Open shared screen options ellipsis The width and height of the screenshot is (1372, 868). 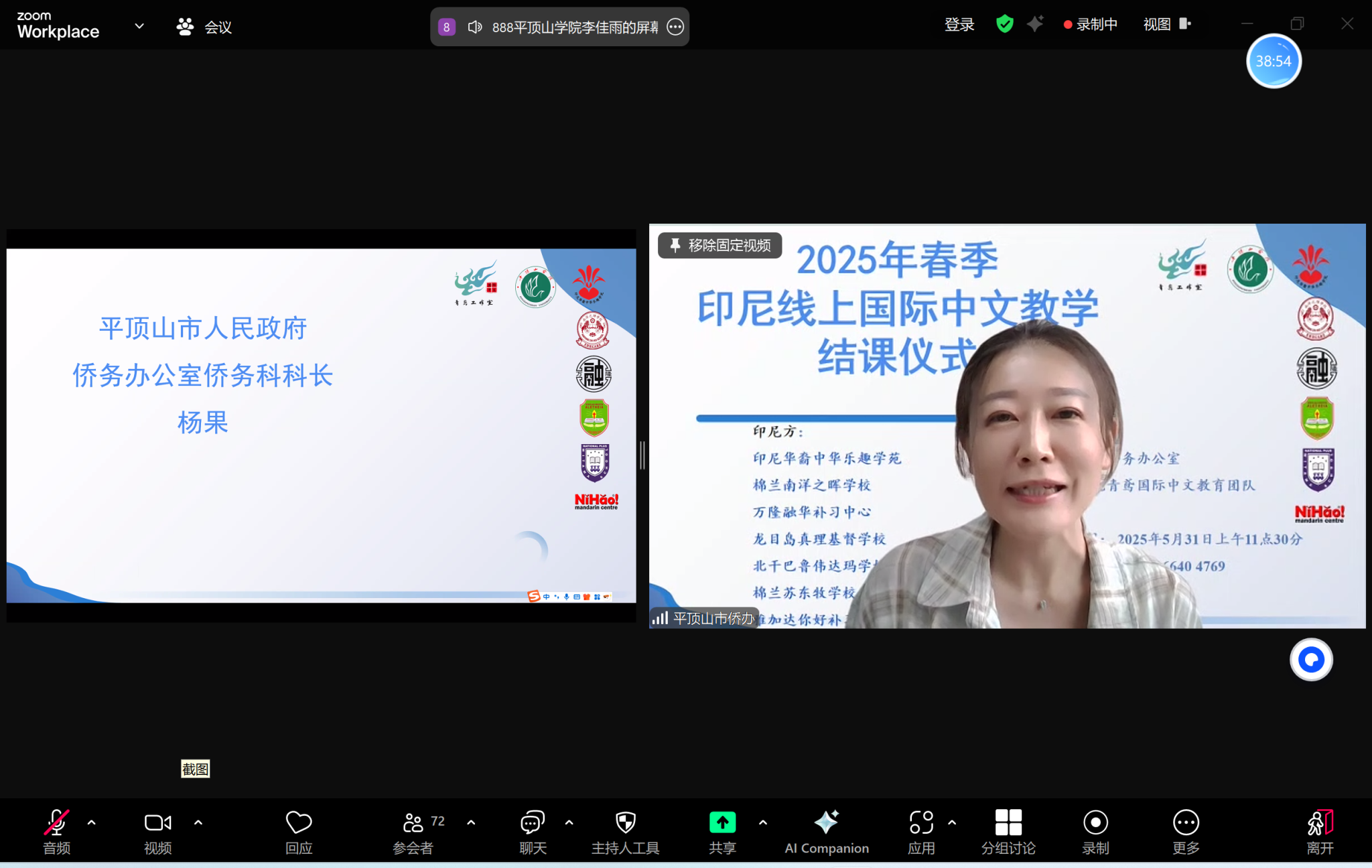[675, 27]
